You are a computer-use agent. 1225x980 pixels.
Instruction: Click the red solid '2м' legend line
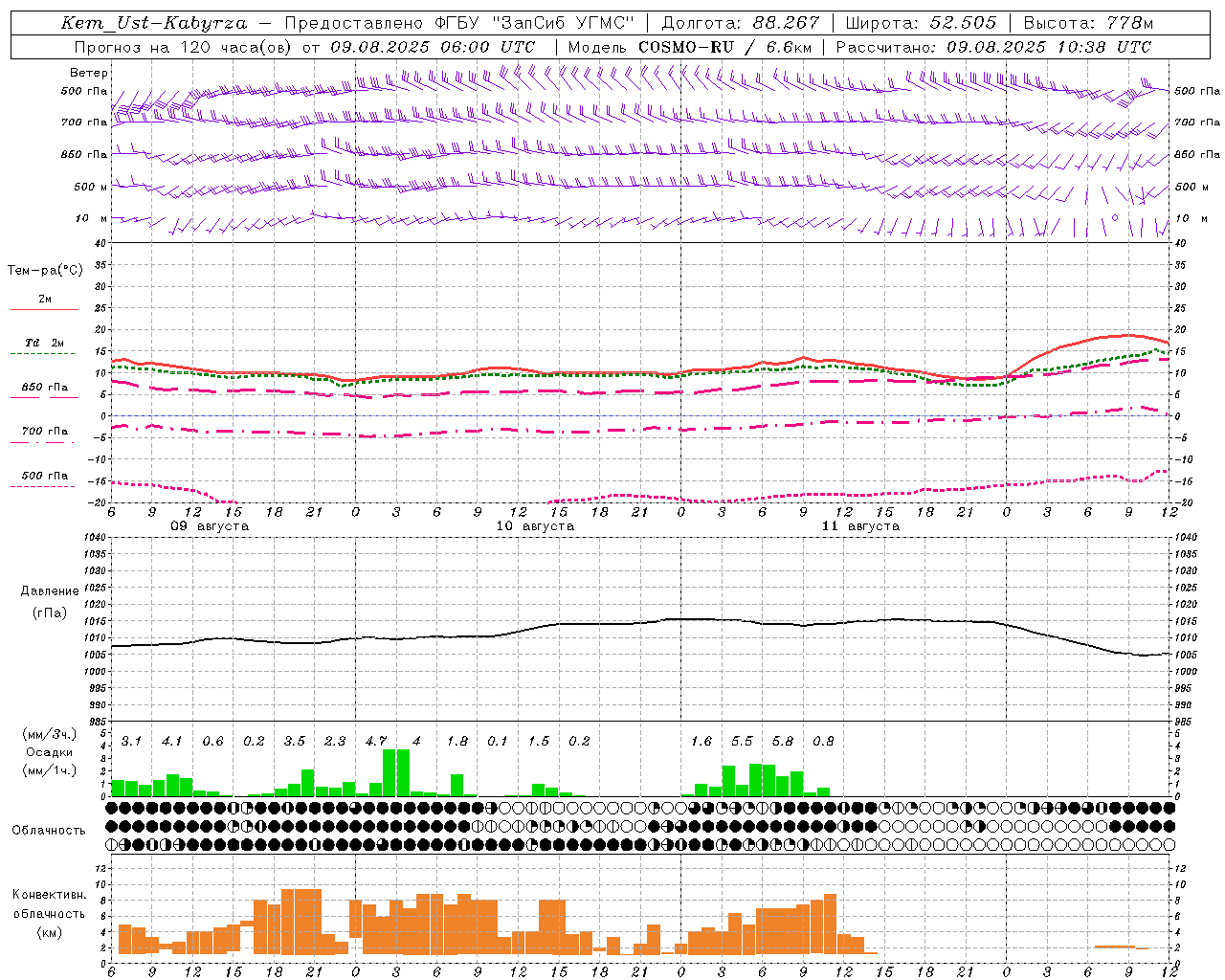44,309
